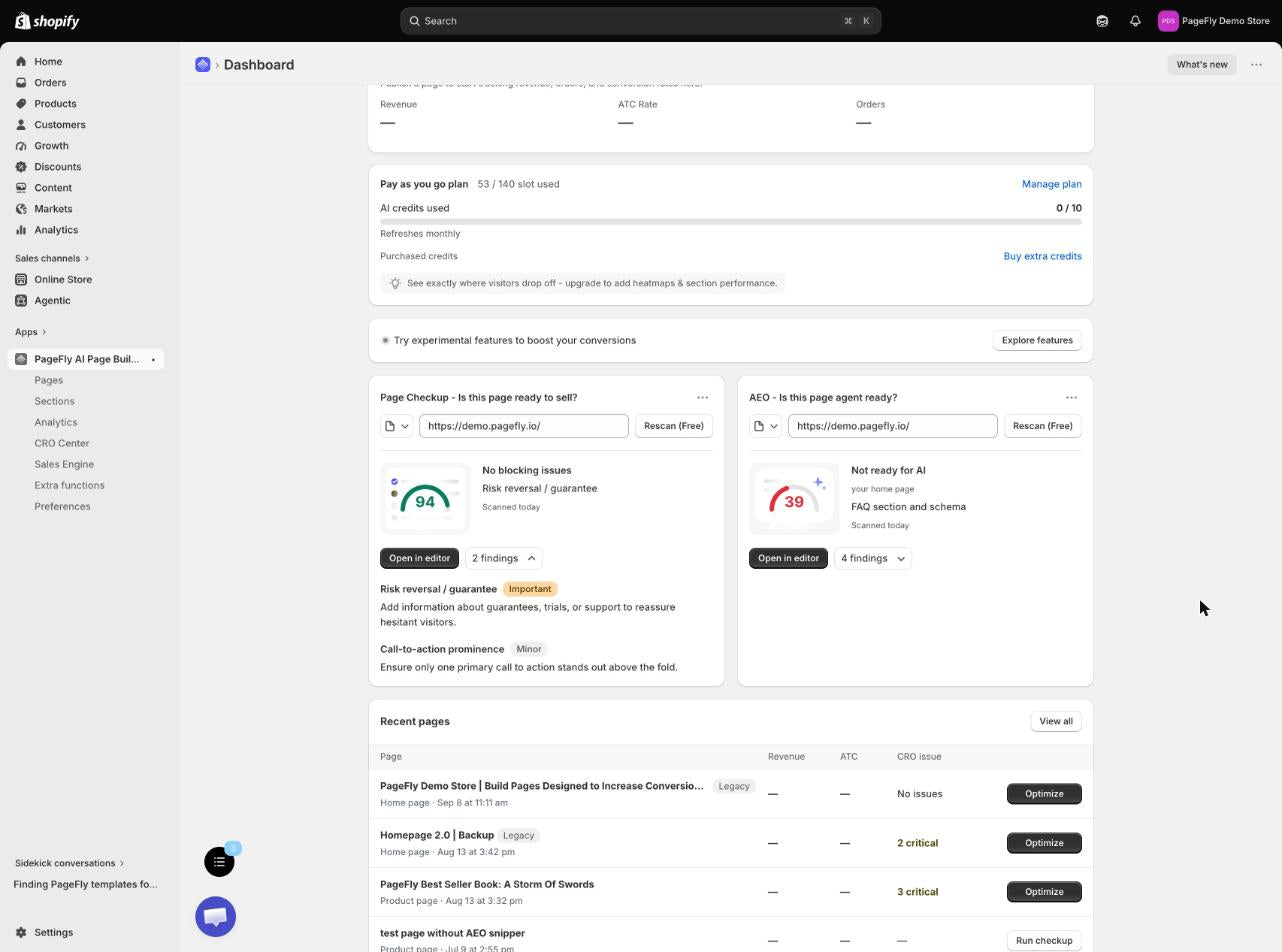This screenshot has width=1282, height=952.
Task: Click the Shopify logo
Action: point(47,21)
